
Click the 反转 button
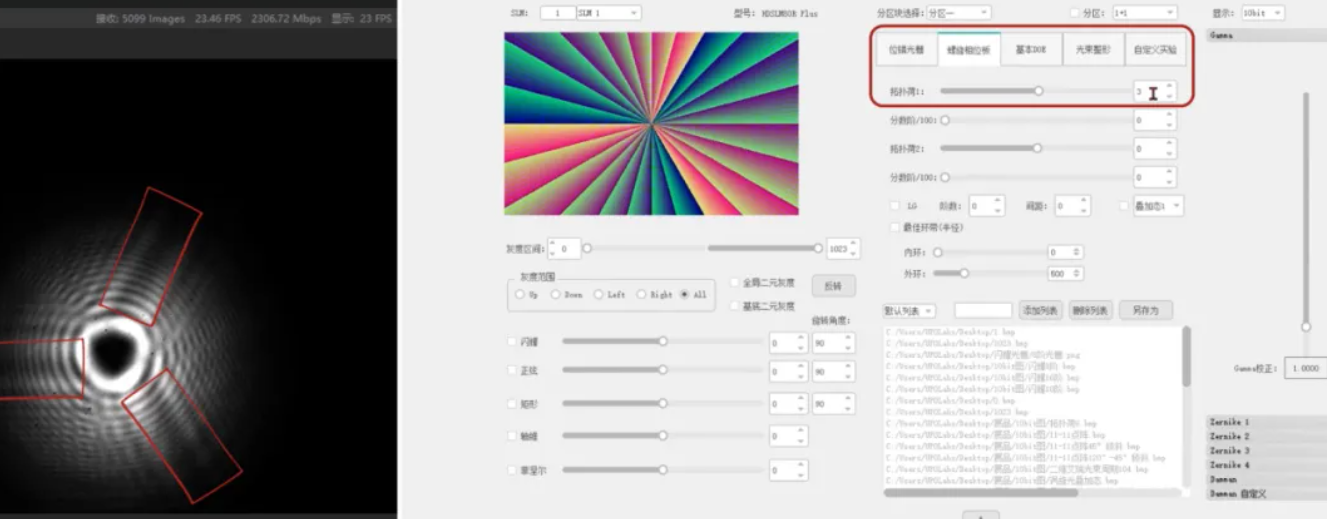(x=833, y=286)
